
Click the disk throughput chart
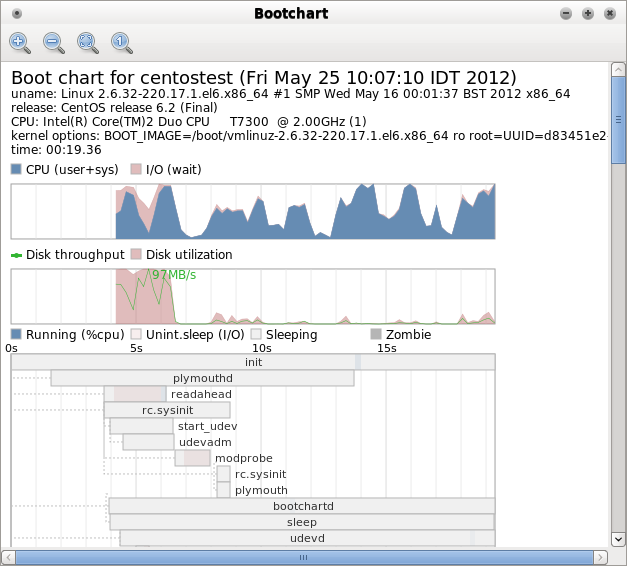coord(253,296)
